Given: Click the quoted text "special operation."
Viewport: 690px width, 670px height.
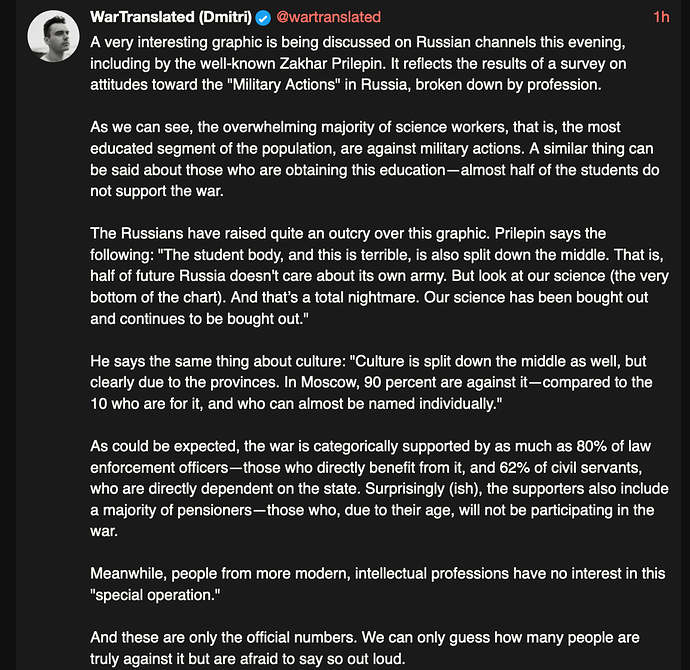Looking at the screenshot, I should click(x=155, y=595).
